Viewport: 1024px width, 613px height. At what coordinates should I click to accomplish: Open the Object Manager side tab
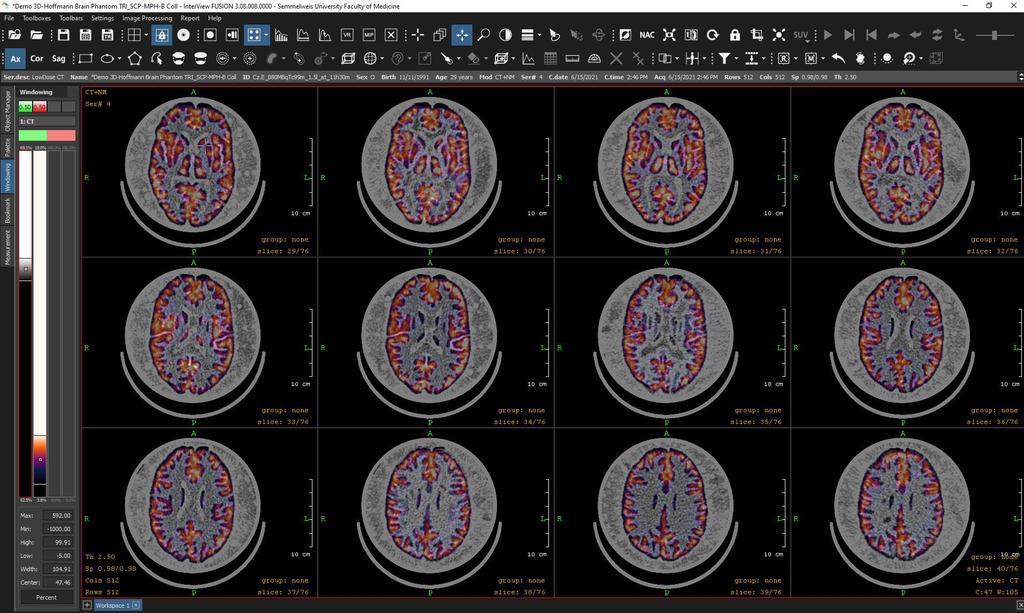(x=7, y=111)
